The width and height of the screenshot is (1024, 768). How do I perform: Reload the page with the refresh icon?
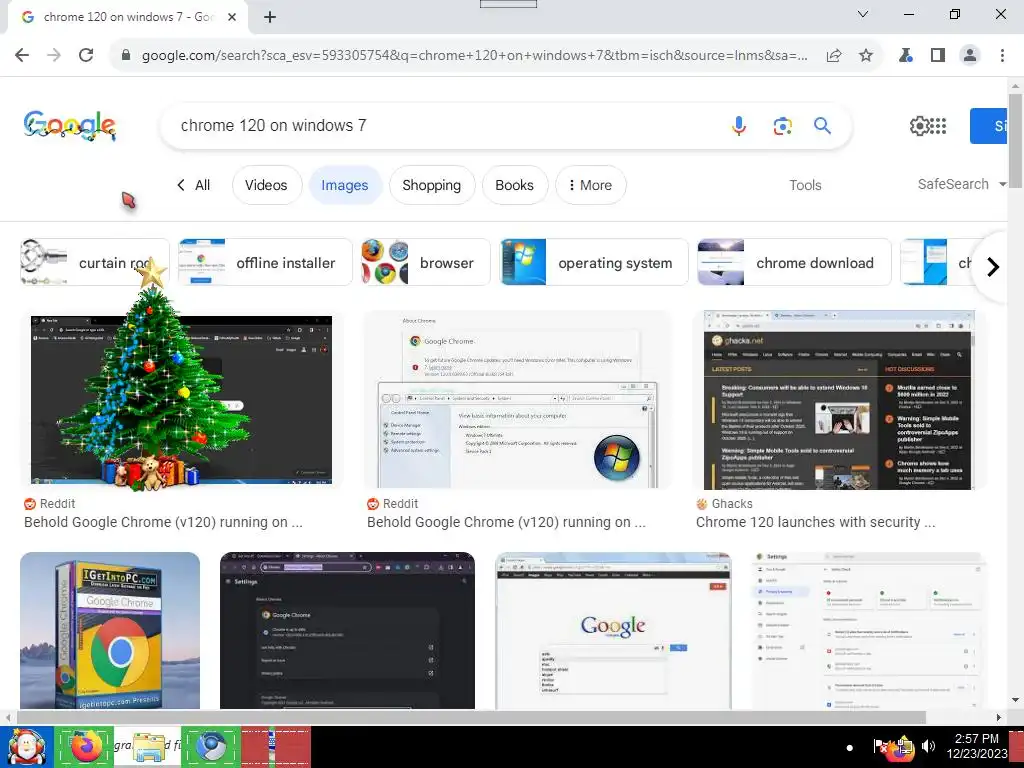86,56
